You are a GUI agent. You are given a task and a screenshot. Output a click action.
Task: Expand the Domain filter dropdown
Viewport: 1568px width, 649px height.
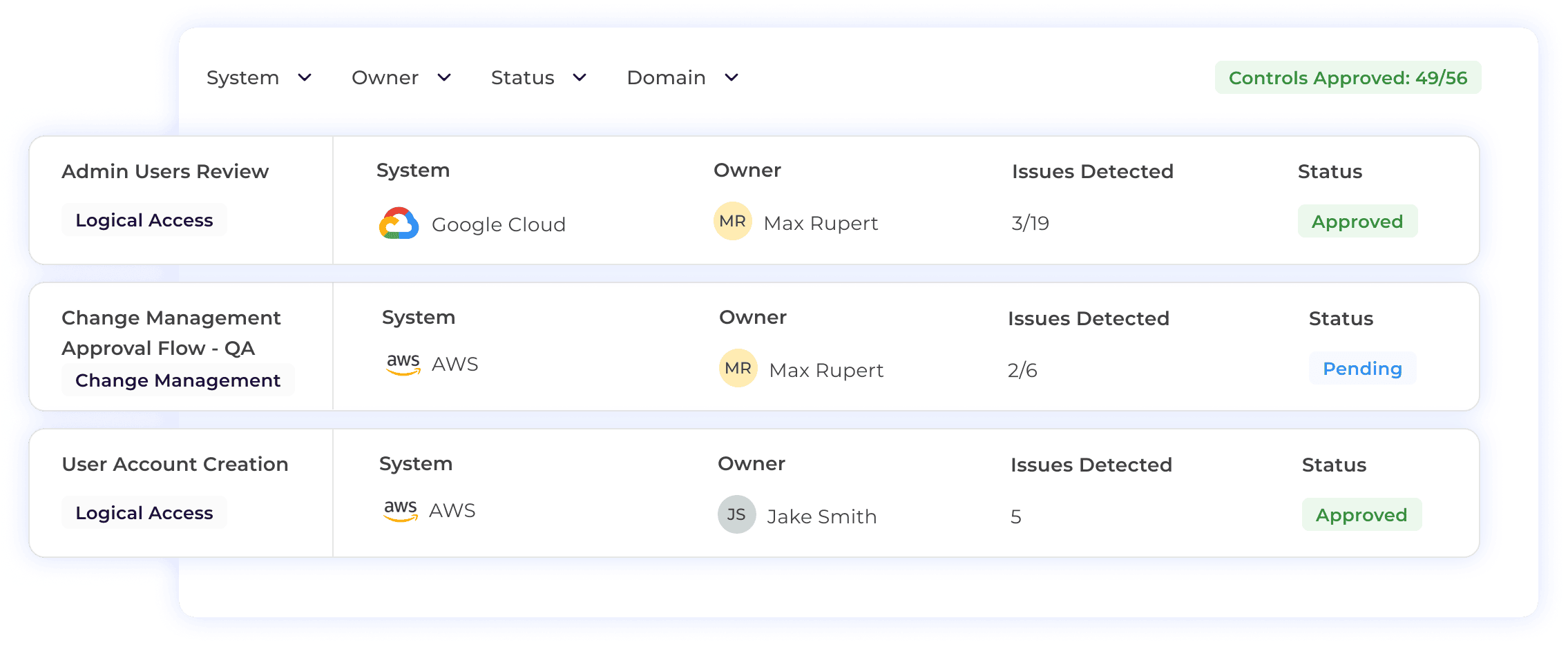tap(683, 78)
